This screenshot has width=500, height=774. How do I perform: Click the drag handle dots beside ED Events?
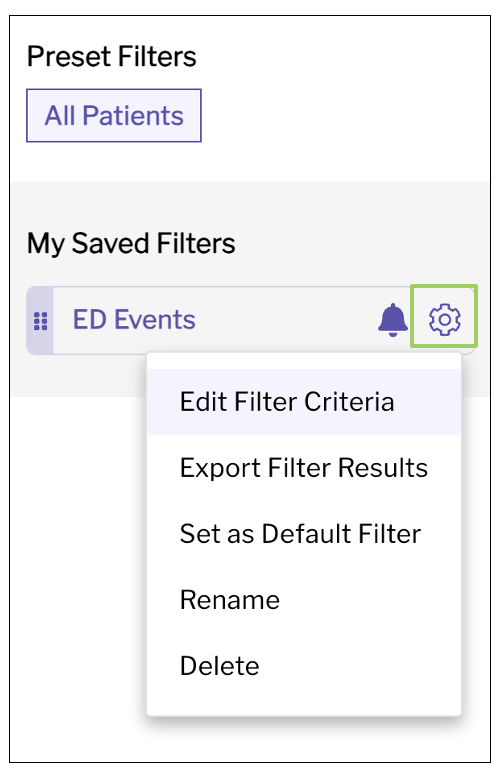pos(40,321)
